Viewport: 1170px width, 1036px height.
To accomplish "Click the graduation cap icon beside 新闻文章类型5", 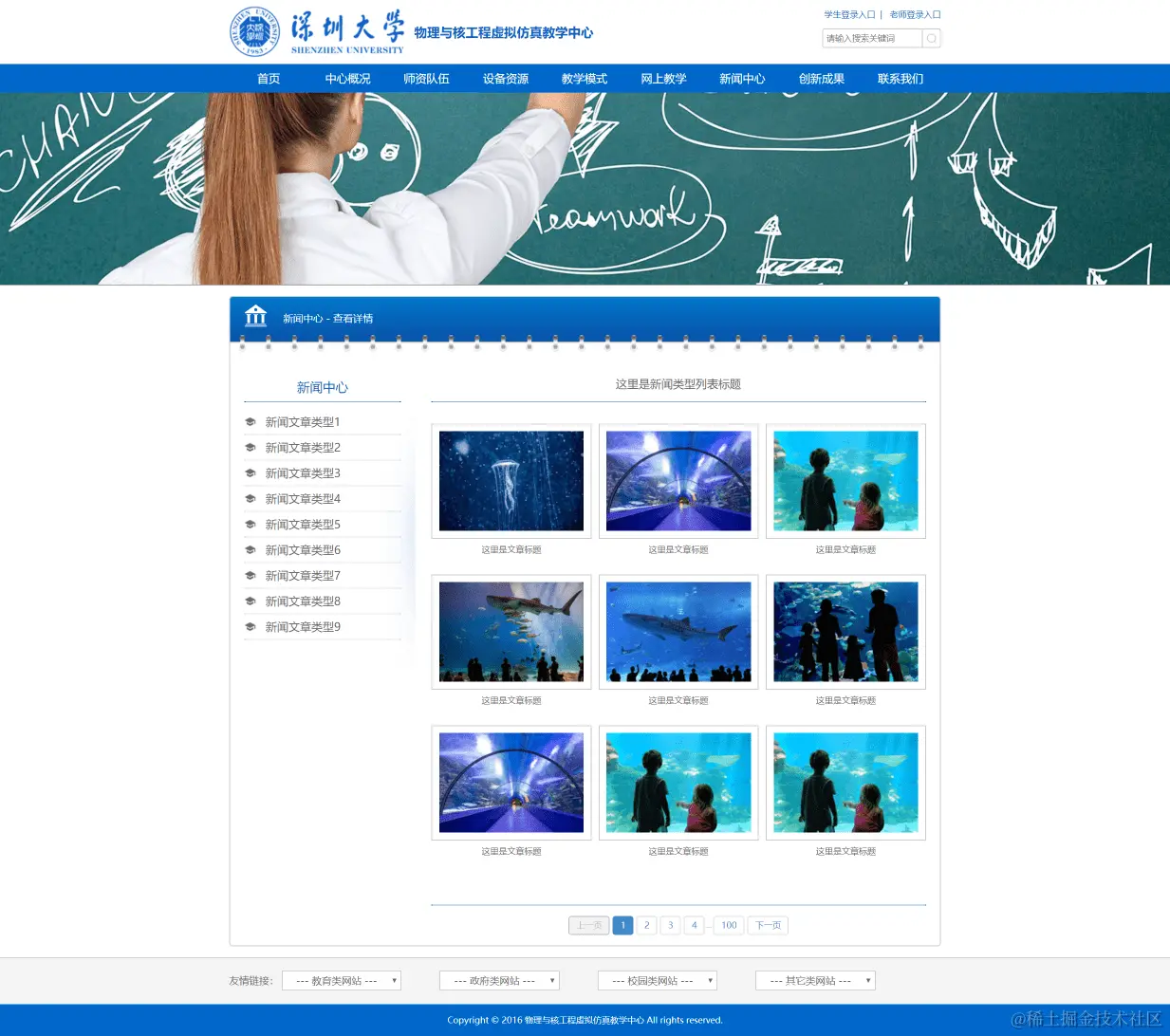I will (x=249, y=524).
